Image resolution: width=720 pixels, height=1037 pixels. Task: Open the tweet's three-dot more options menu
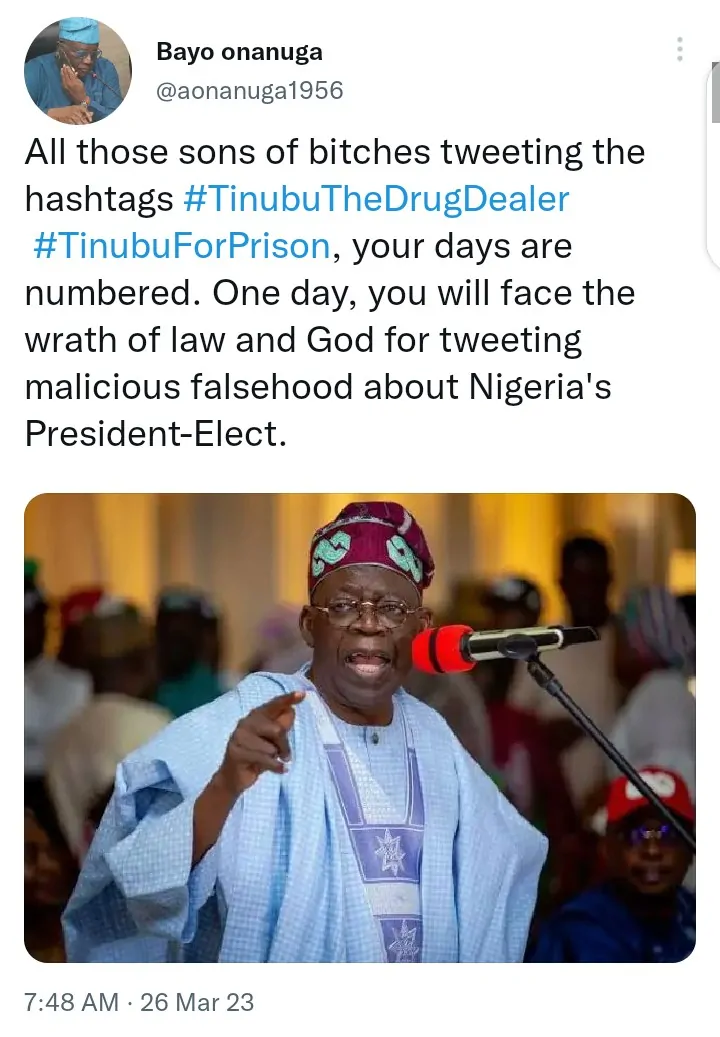(x=680, y=50)
